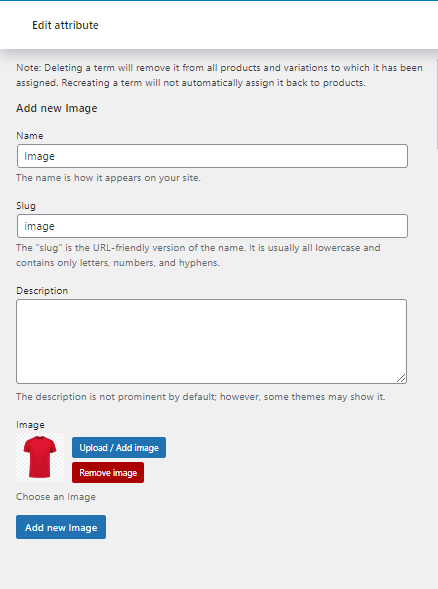This screenshot has width=438, height=589.
Task: Focus the Name input containing "Image"
Action: [x=212, y=156]
